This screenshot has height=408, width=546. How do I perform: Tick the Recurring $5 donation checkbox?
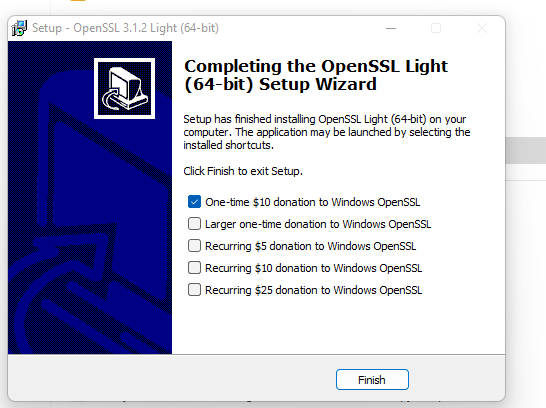pos(194,246)
